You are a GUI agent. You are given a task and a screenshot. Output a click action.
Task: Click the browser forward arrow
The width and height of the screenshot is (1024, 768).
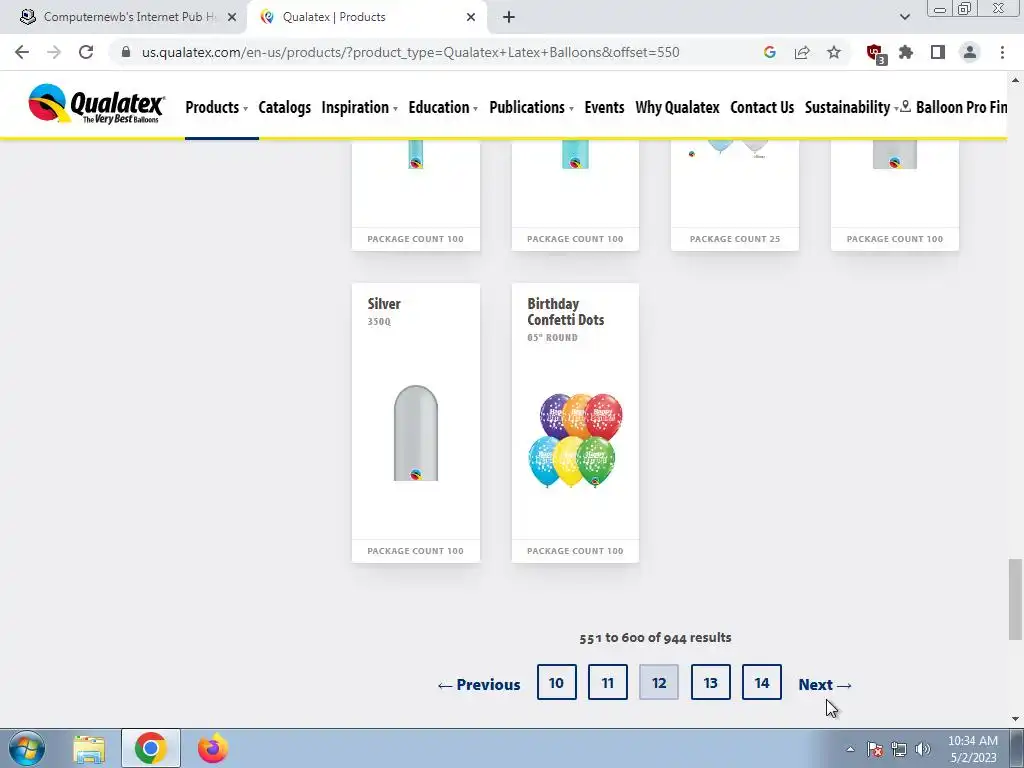click(x=54, y=52)
